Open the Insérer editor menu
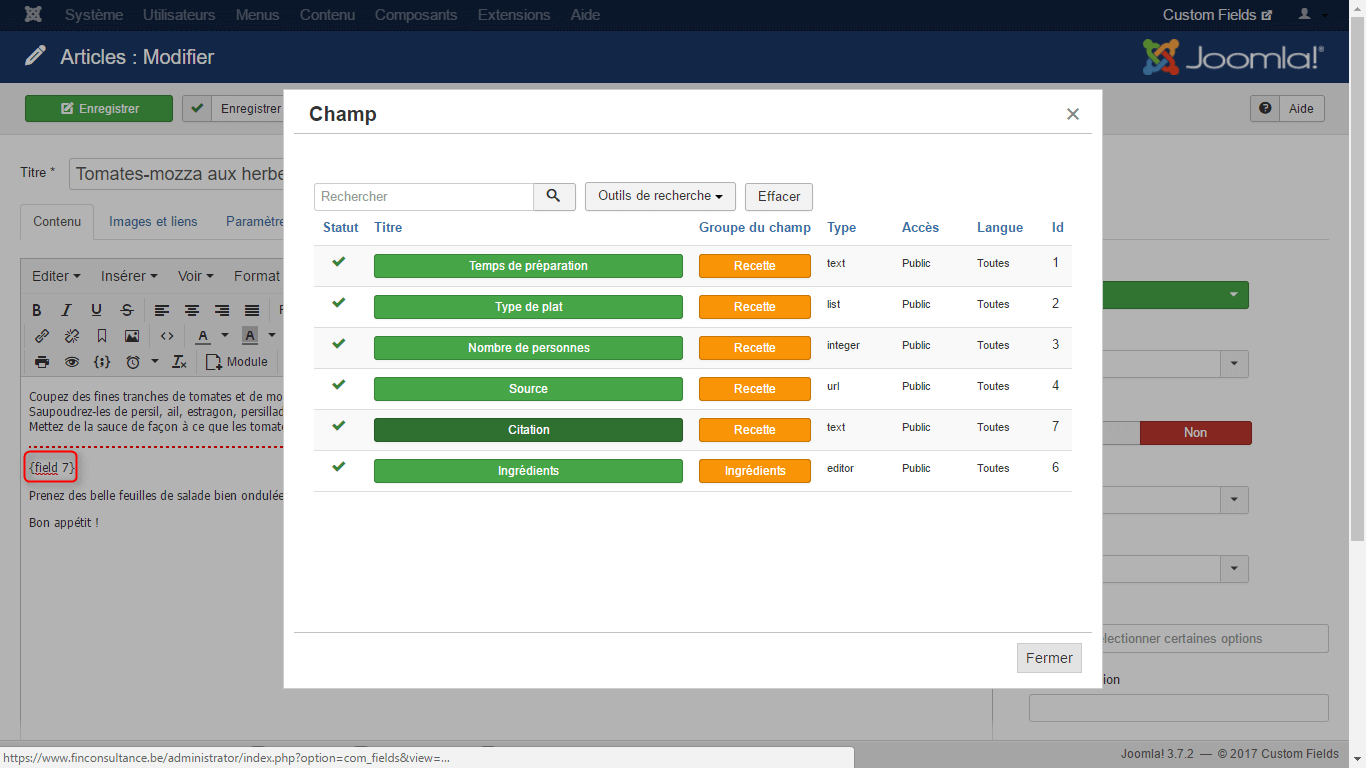1366x768 pixels. tap(130, 276)
